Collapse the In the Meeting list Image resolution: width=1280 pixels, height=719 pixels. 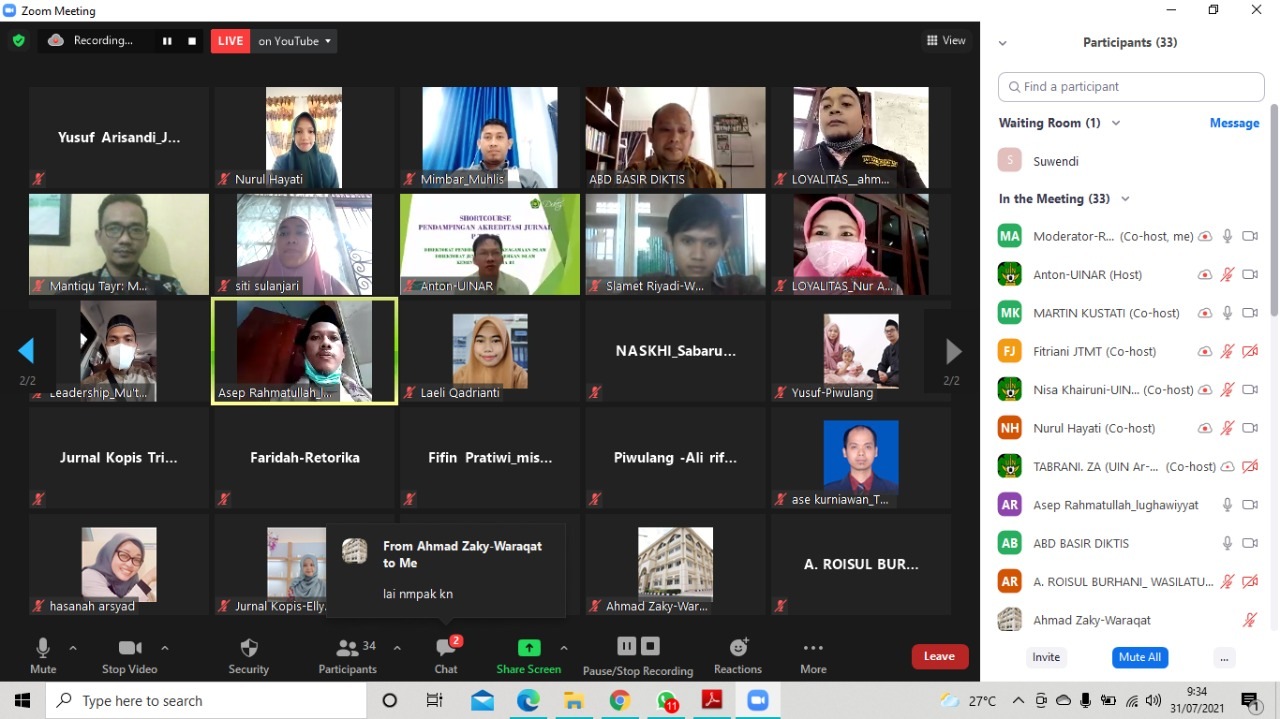tap(1125, 199)
